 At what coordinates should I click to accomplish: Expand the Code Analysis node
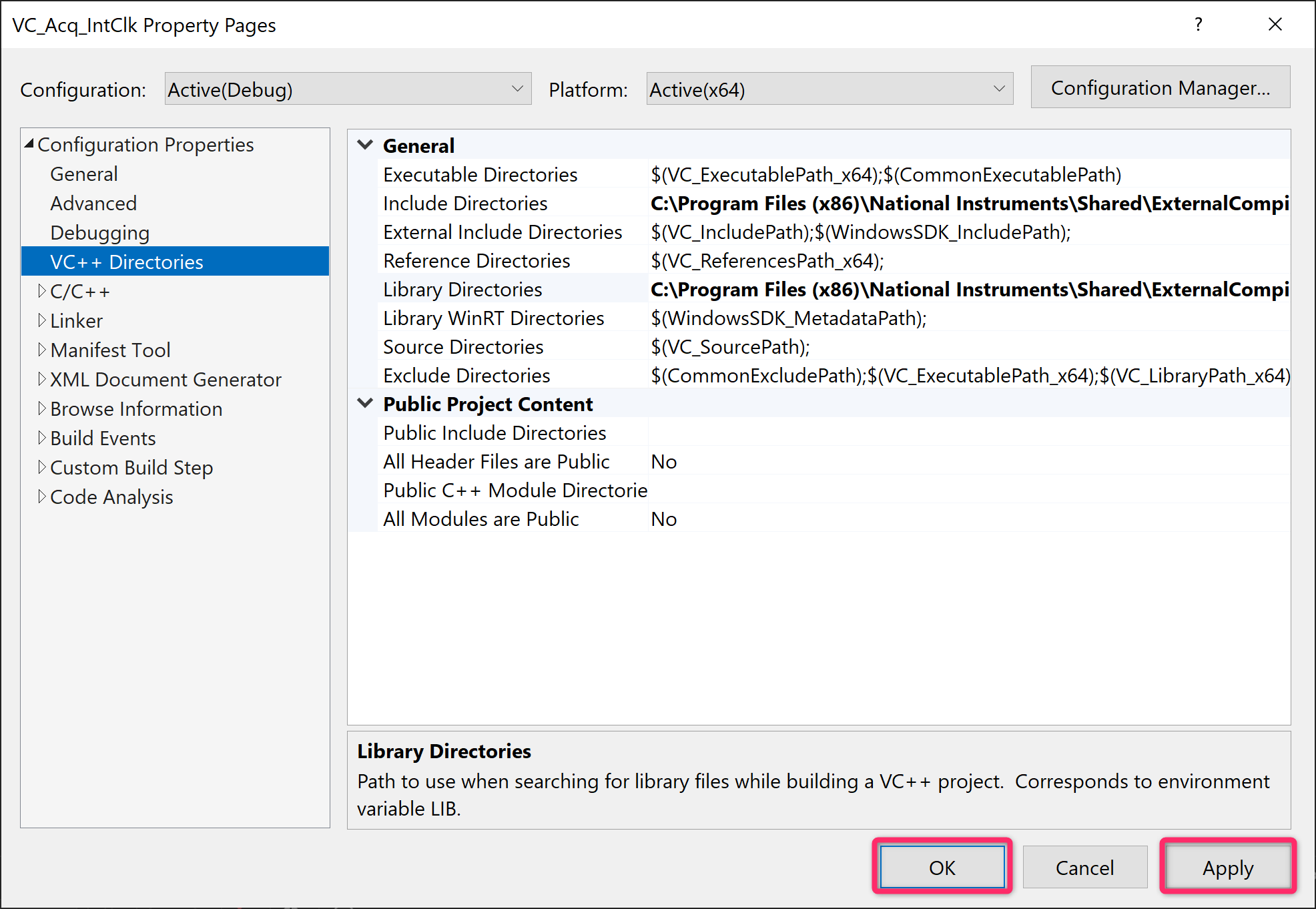coord(42,497)
